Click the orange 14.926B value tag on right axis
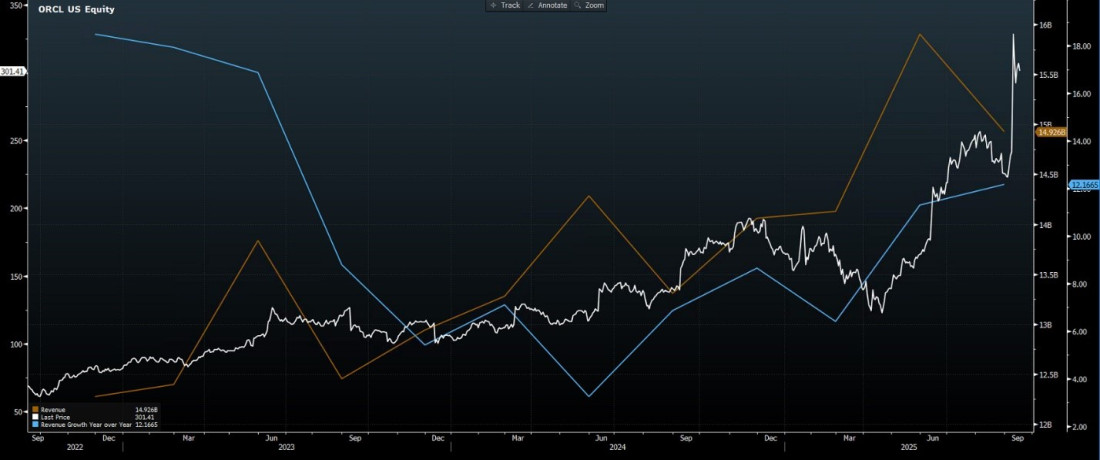 click(1052, 132)
